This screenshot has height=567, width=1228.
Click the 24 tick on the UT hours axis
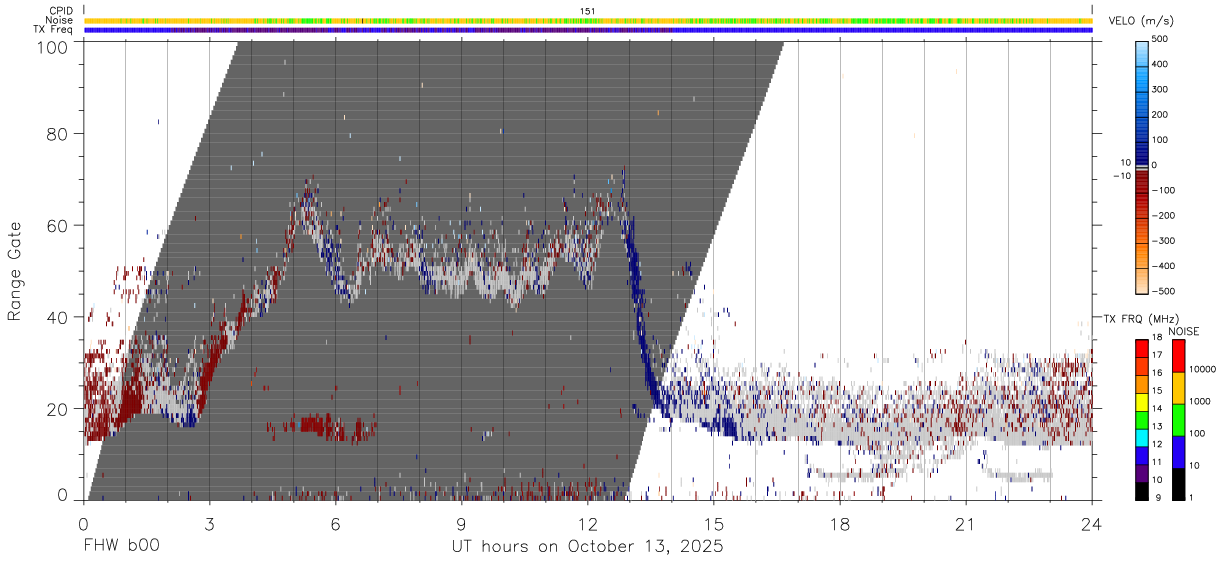tap(1091, 523)
